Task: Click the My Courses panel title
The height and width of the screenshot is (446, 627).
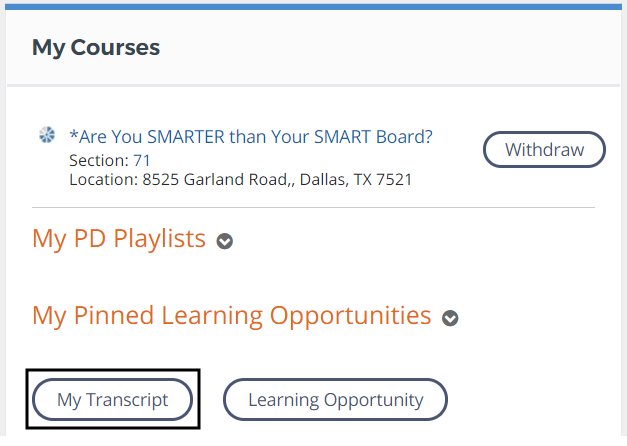Action: tap(96, 47)
